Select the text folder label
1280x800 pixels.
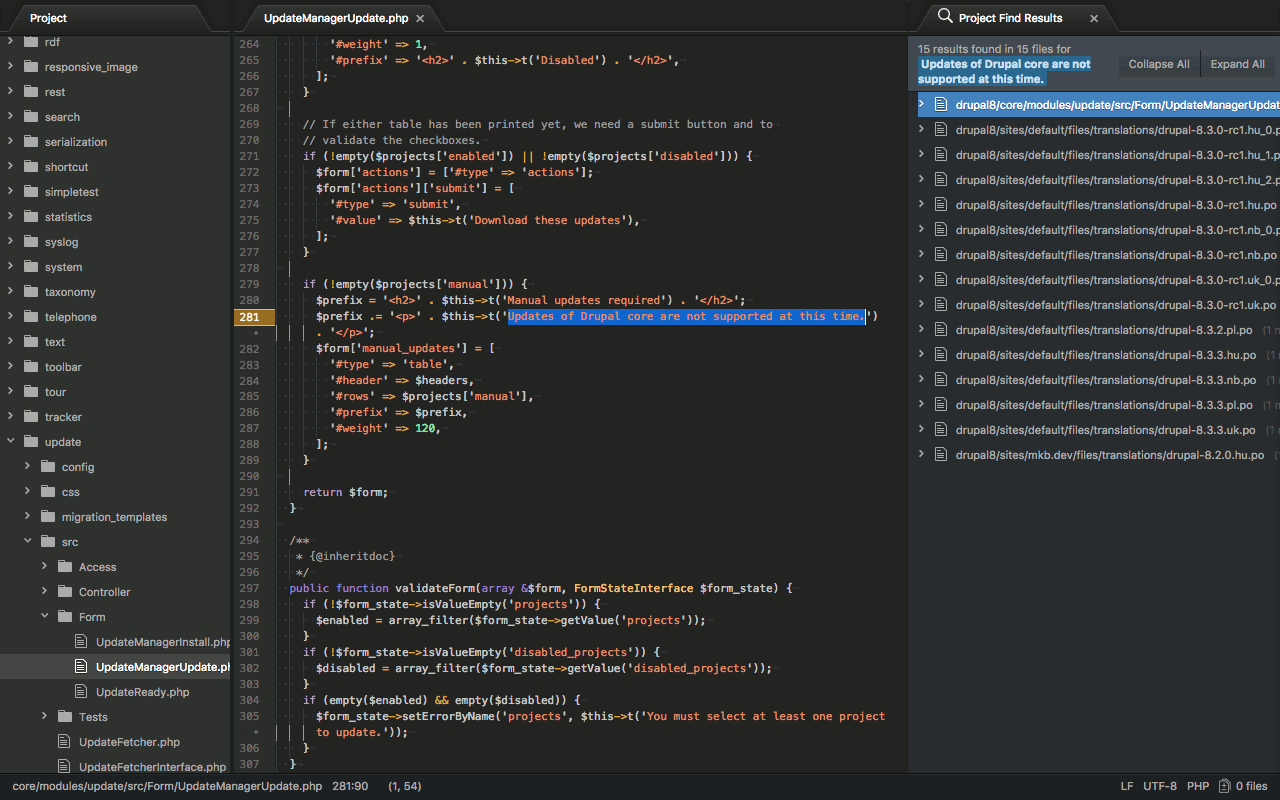55,342
